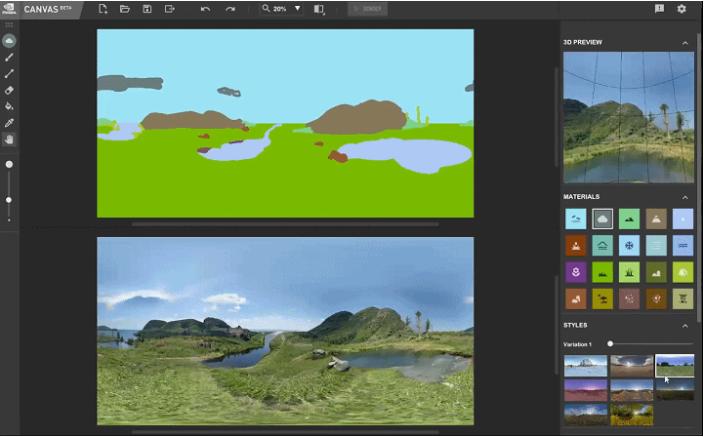Open the zoom percentage dropdown
This screenshot has height=437, width=704.
[x=297, y=9]
